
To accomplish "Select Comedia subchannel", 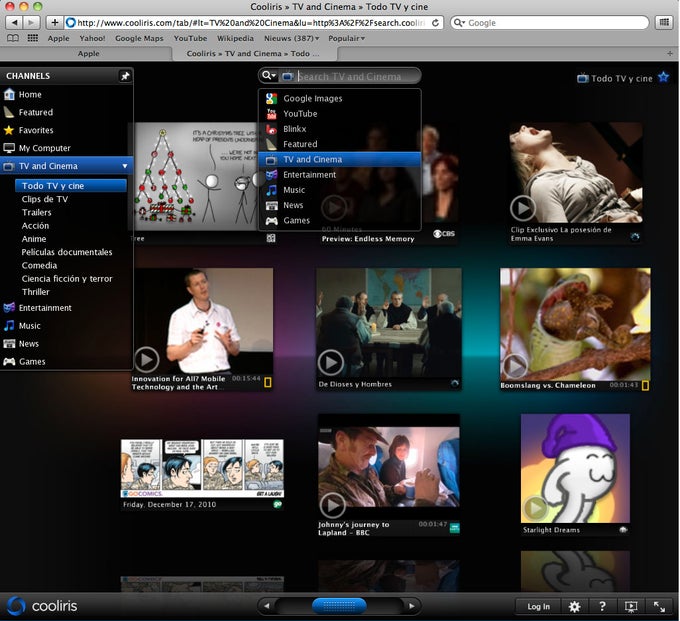I will [39, 265].
